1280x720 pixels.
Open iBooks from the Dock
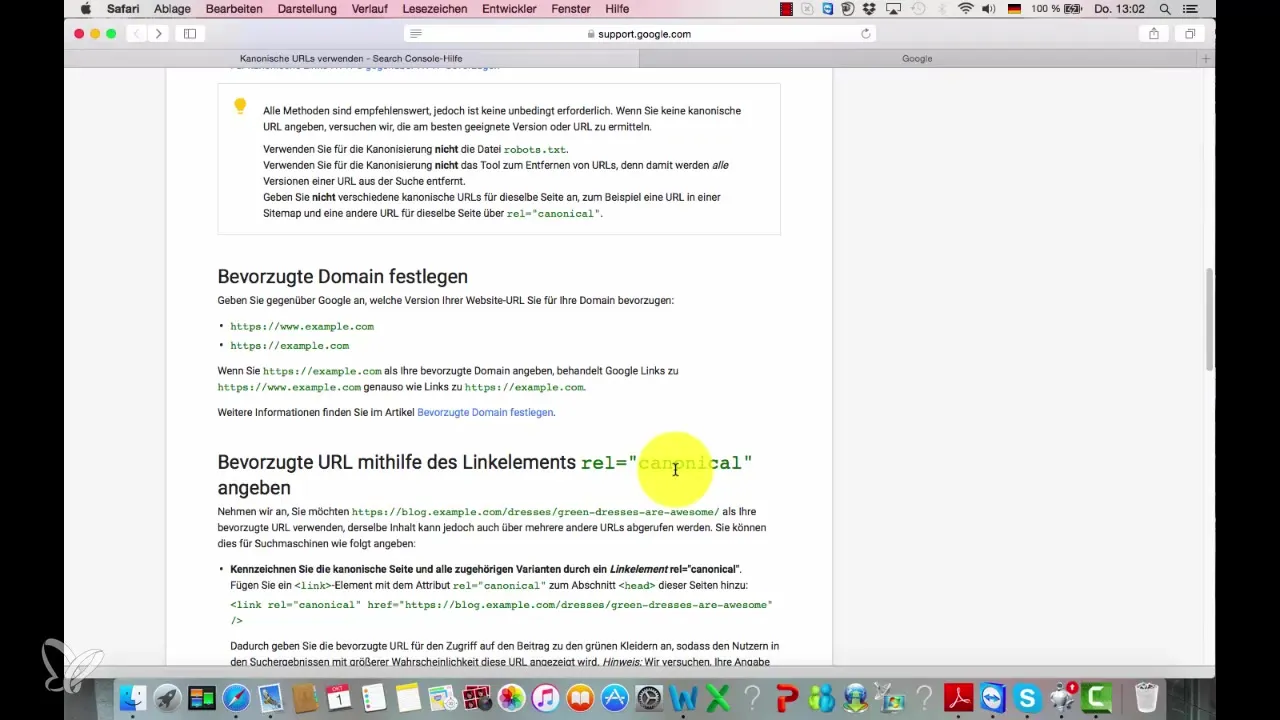pyautogui.click(x=580, y=697)
